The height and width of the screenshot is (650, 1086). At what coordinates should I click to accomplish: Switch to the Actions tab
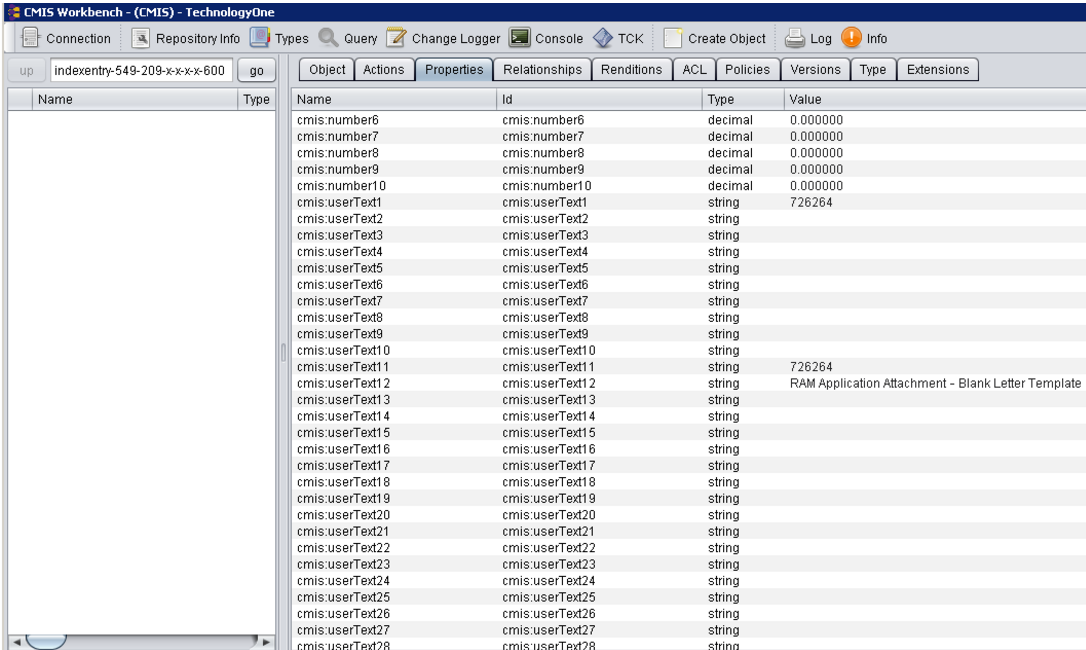pos(384,69)
